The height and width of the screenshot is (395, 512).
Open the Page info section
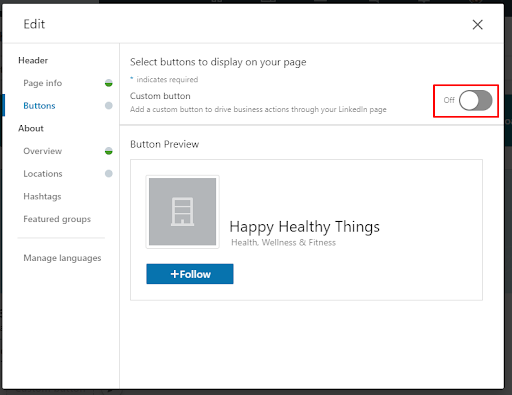click(43, 83)
